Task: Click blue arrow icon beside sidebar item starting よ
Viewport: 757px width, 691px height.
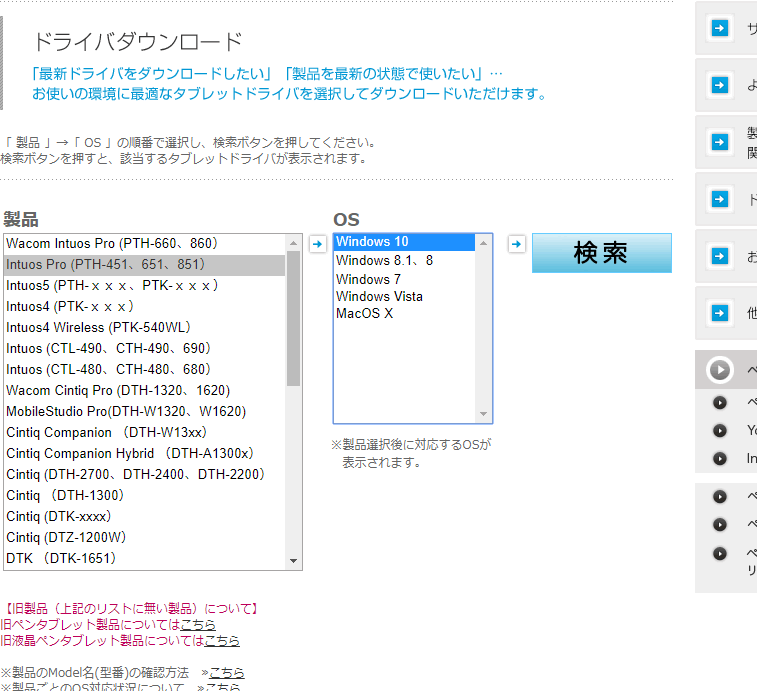Action: tap(720, 85)
